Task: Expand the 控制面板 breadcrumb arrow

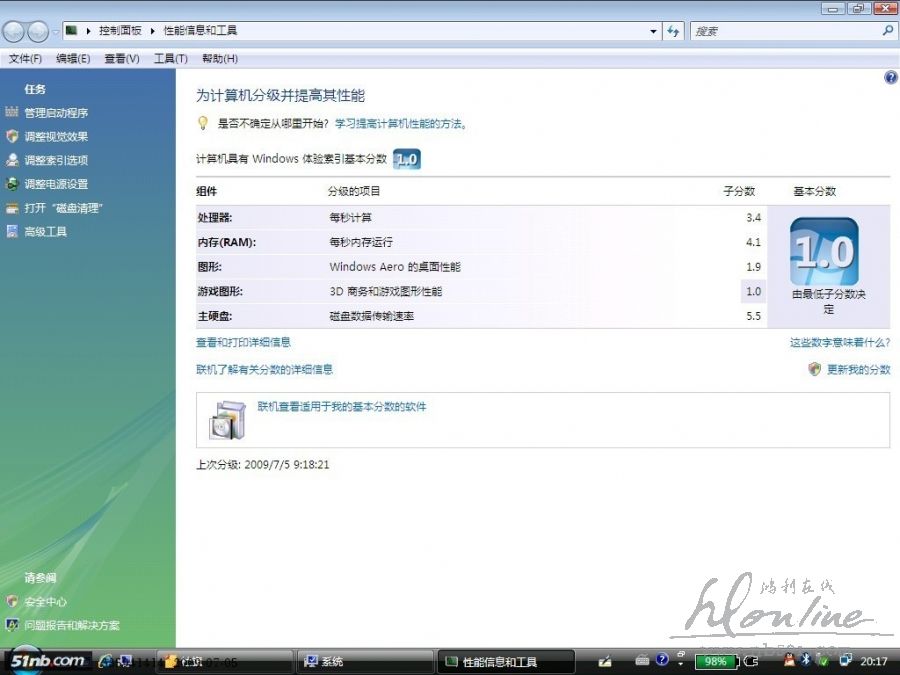Action: pos(154,31)
